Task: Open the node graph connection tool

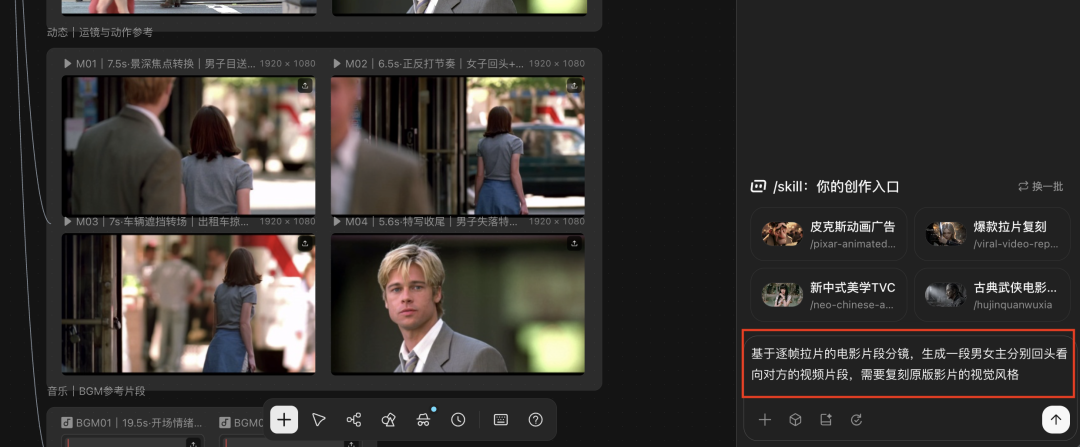Action: (x=353, y=419)
